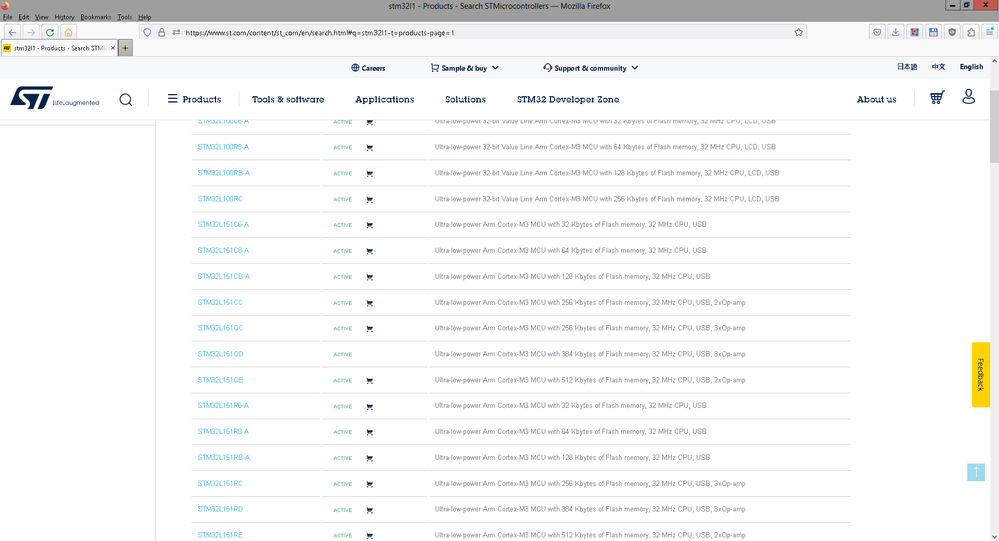This screenshot has height=541, width=999.
Task: Open the browser Tools menu
Action: 125,17
